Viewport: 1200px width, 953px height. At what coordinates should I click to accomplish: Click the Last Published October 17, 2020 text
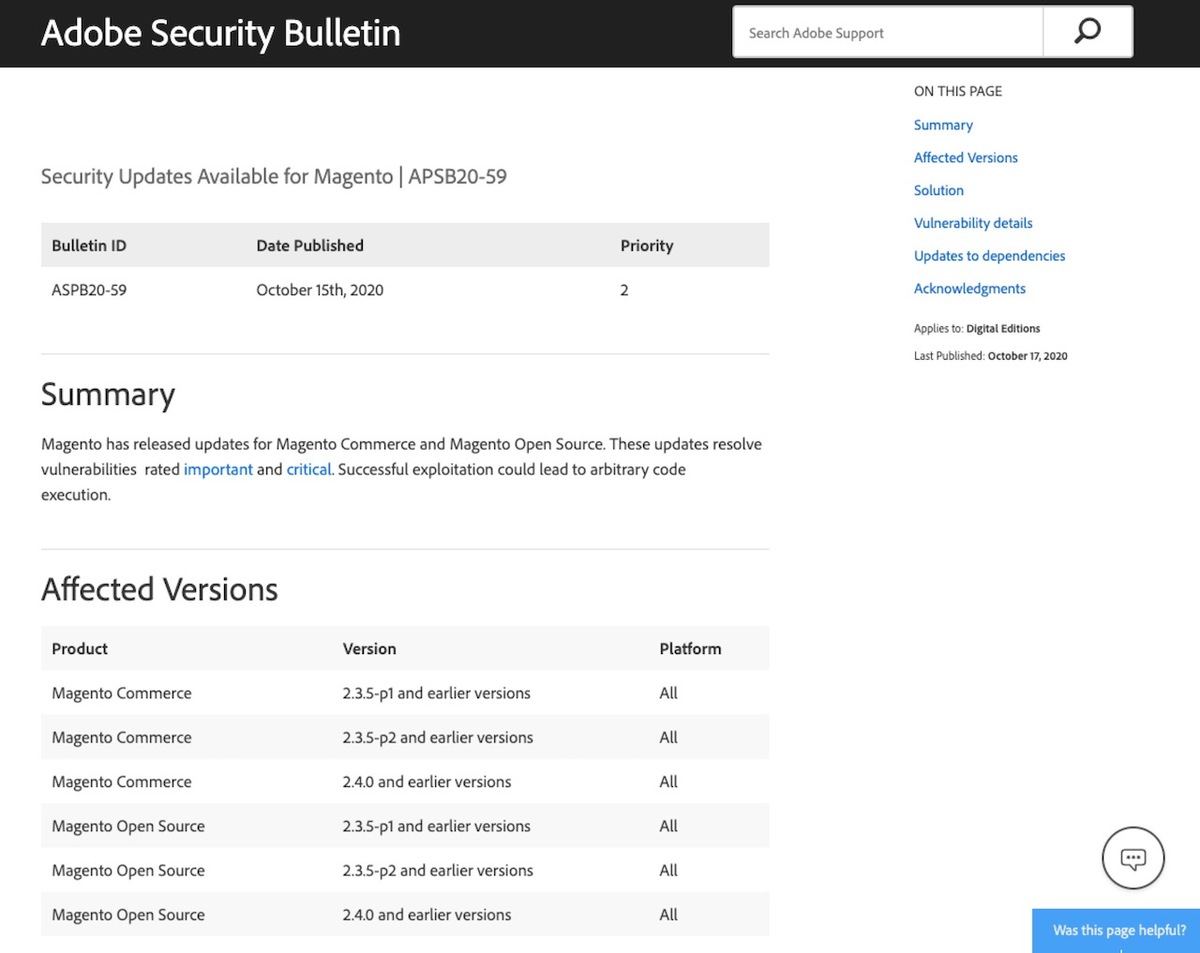pyautogui.click(x=991, y=356)
